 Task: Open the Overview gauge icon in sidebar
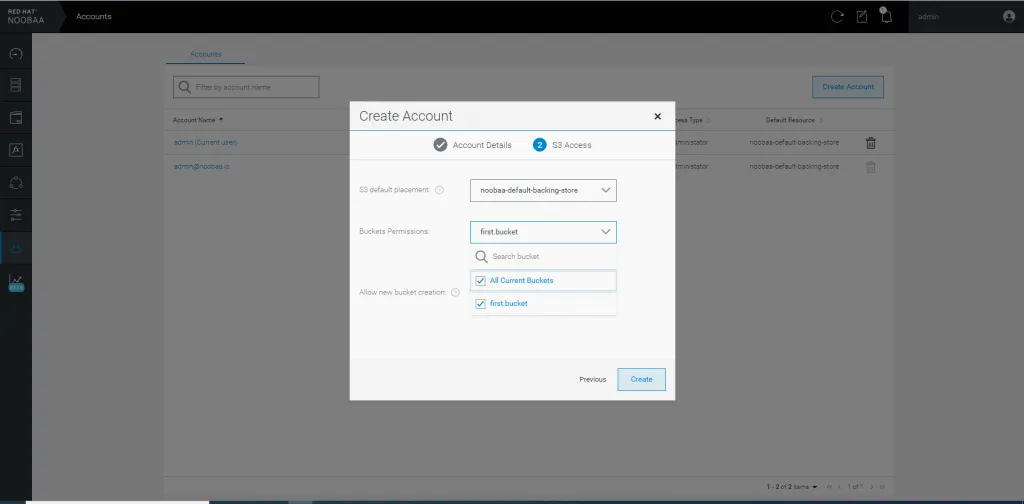pos(16,54)
